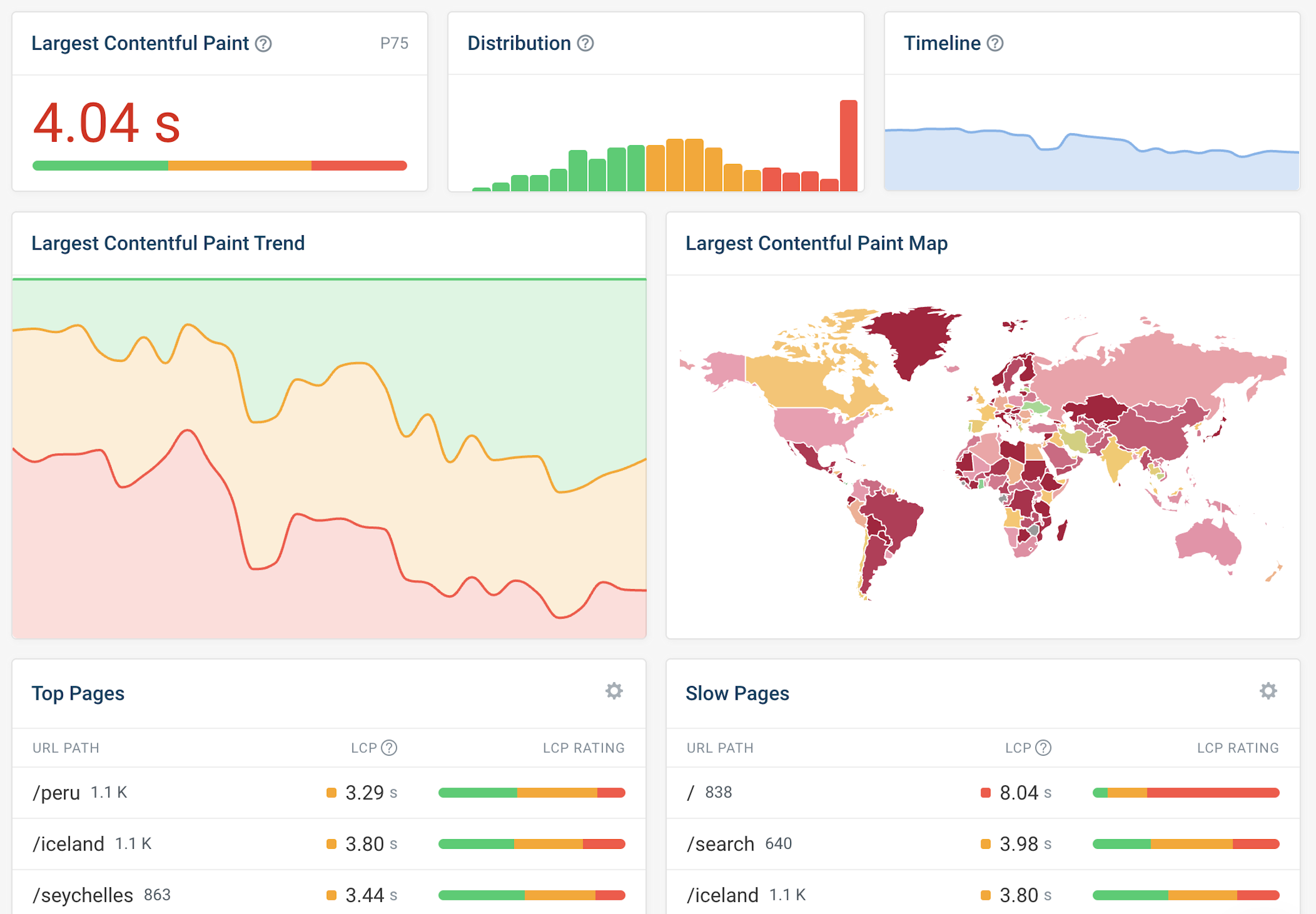The image size is (1316, 914).
Task: Open the /search entry in Slow Pages
Action: tap(722, 844)
